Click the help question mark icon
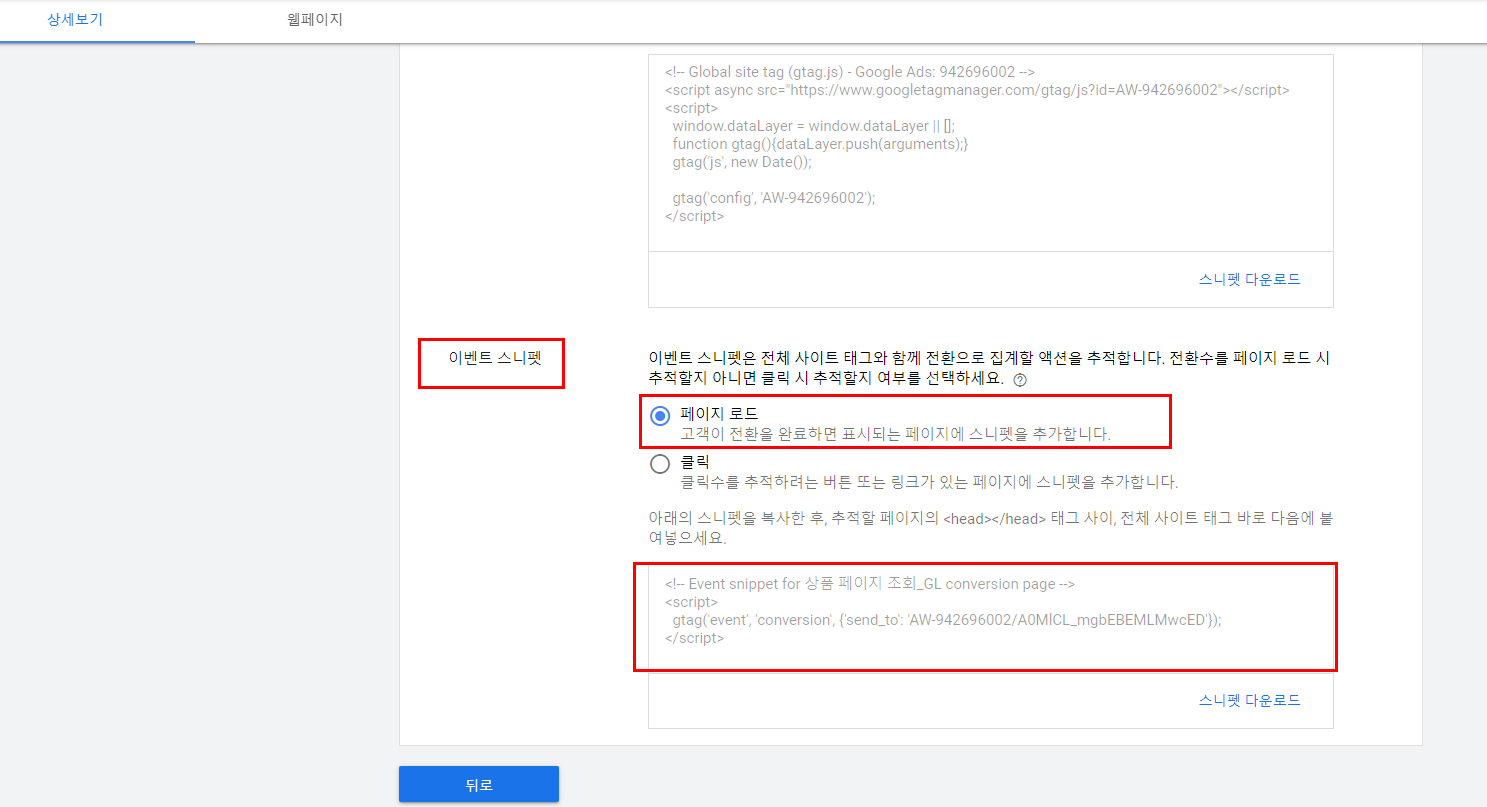 coord(1019,381)
